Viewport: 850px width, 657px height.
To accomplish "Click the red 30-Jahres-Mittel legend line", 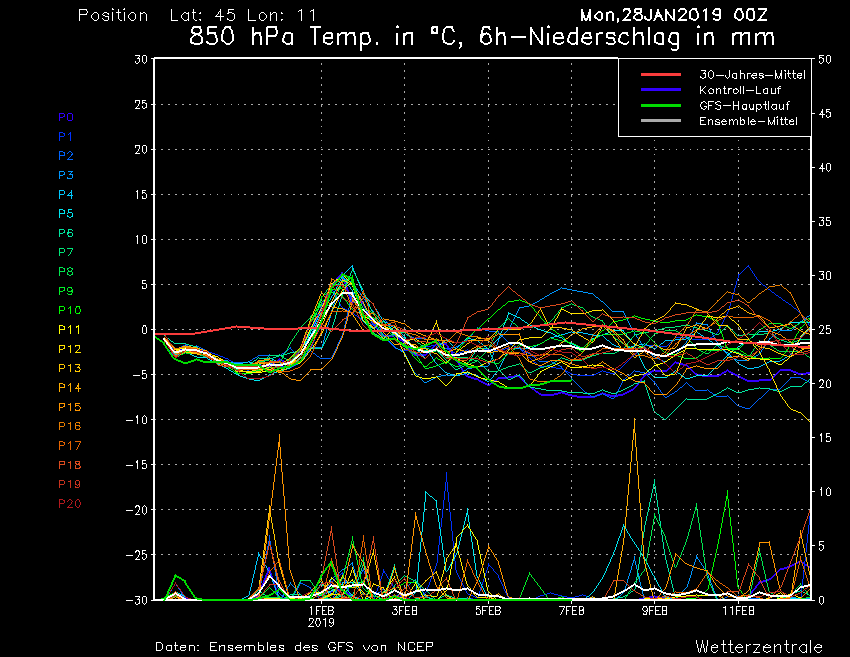I will 661,74.
